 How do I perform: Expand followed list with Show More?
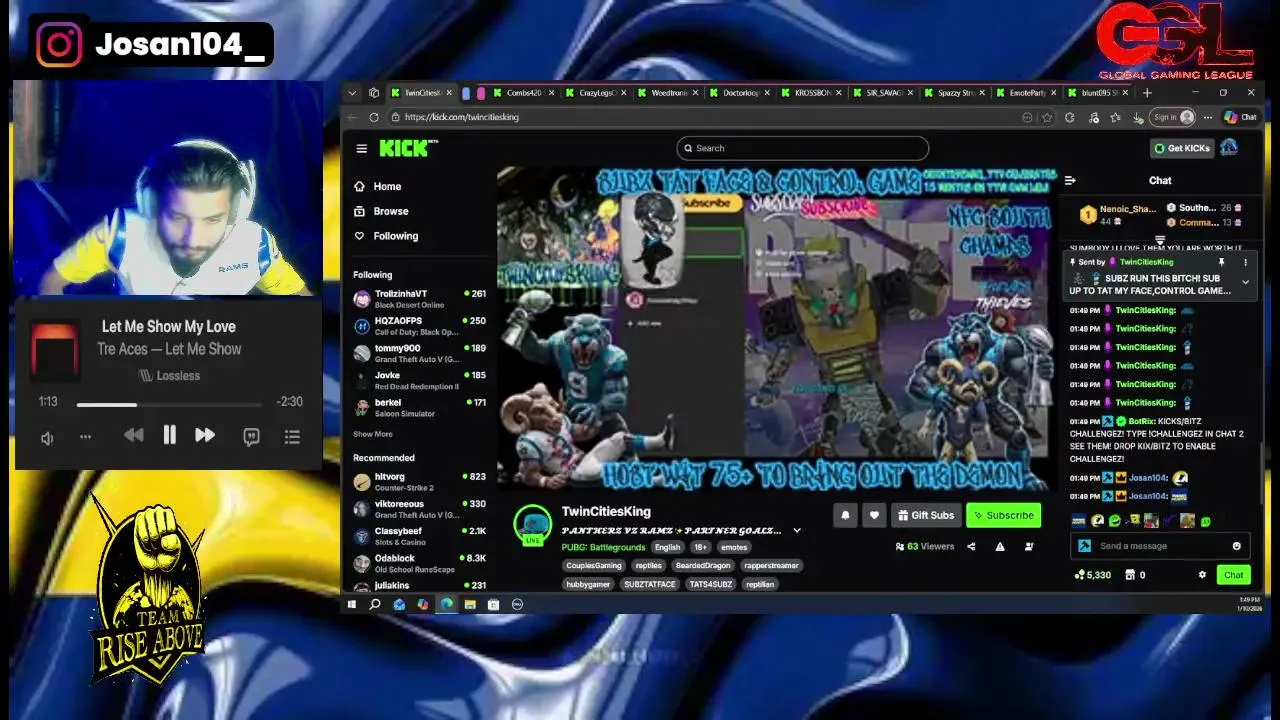pos(372,434)
